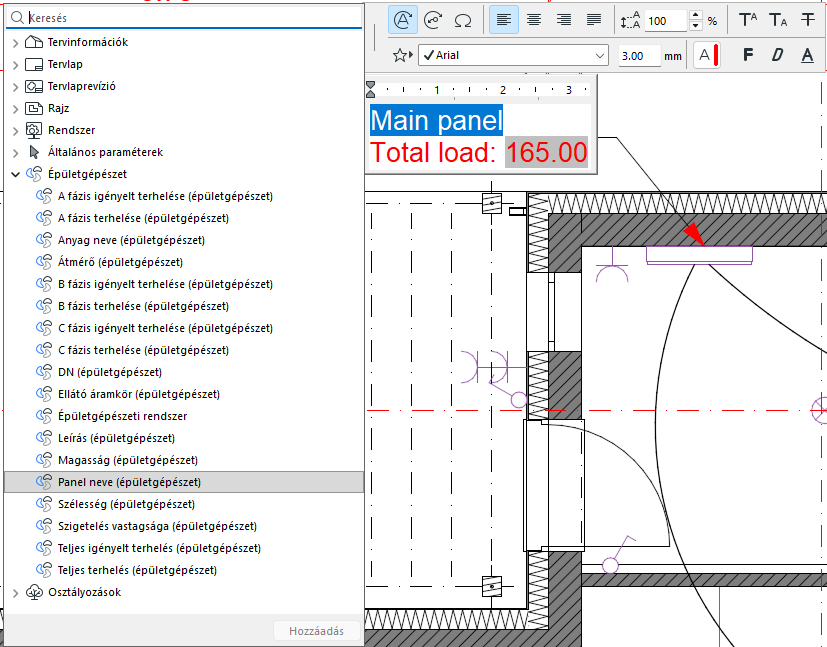Click the Tervlaprevízió category icon

(x=34, y=86)
